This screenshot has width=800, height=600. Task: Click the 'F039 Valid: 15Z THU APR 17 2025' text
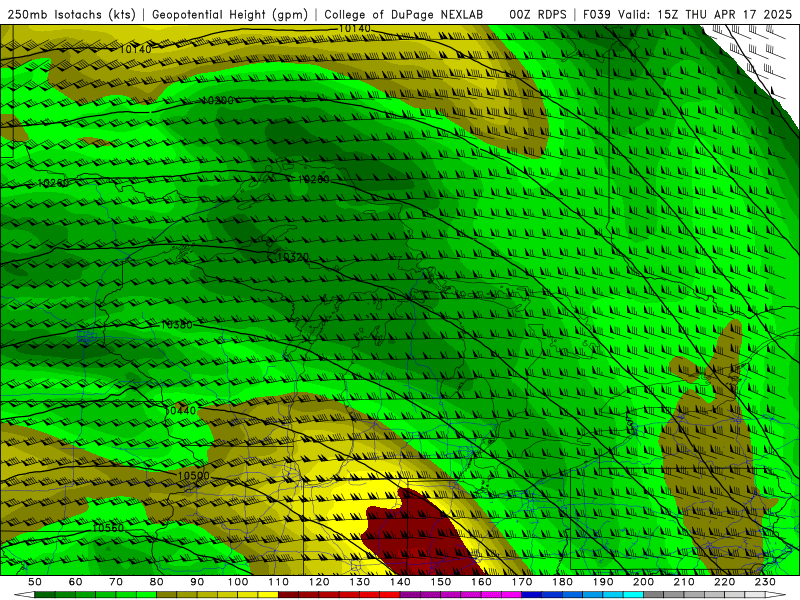687,15
